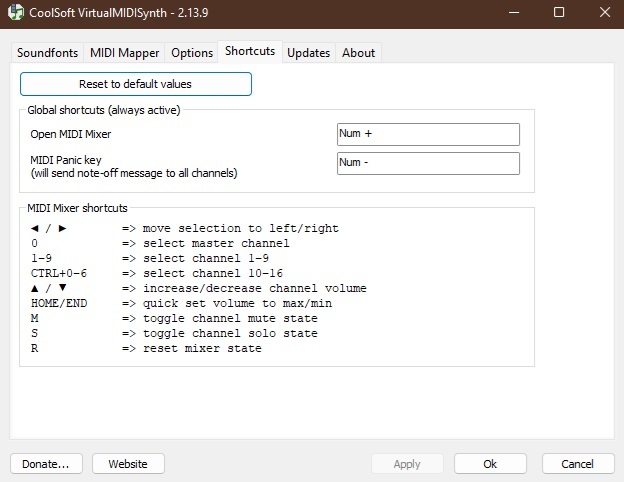
Task: Confirm settings with the Ok button
Action: point(490,464)
